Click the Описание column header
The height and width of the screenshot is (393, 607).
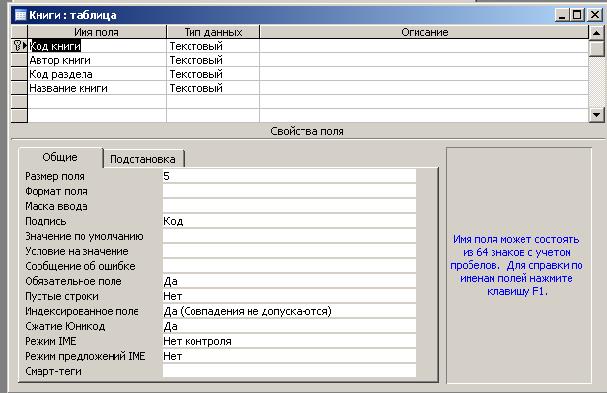(424, 32)
